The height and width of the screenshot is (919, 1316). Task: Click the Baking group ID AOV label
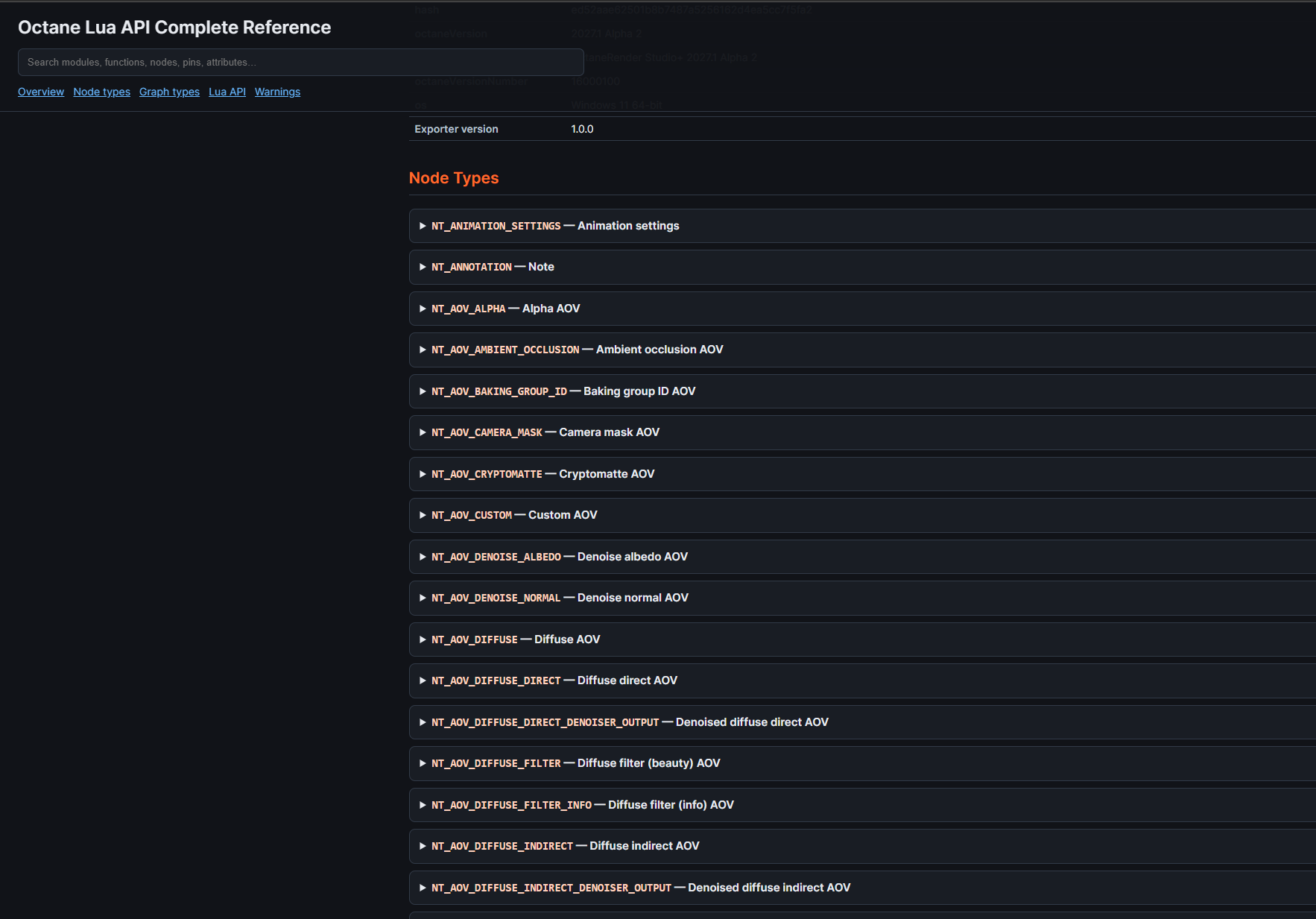pyautogui.click(x=639, y=391)
